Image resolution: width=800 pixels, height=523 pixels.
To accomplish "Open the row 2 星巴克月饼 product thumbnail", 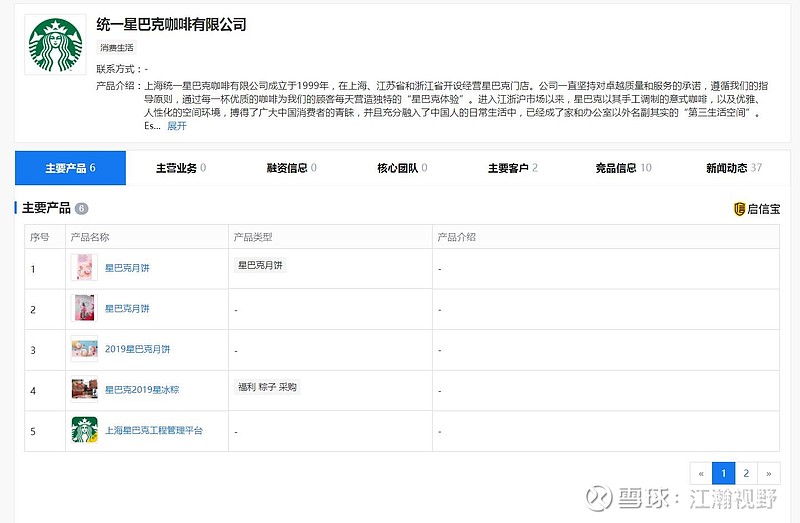I will pyautogui.click(x=84, y=308).
